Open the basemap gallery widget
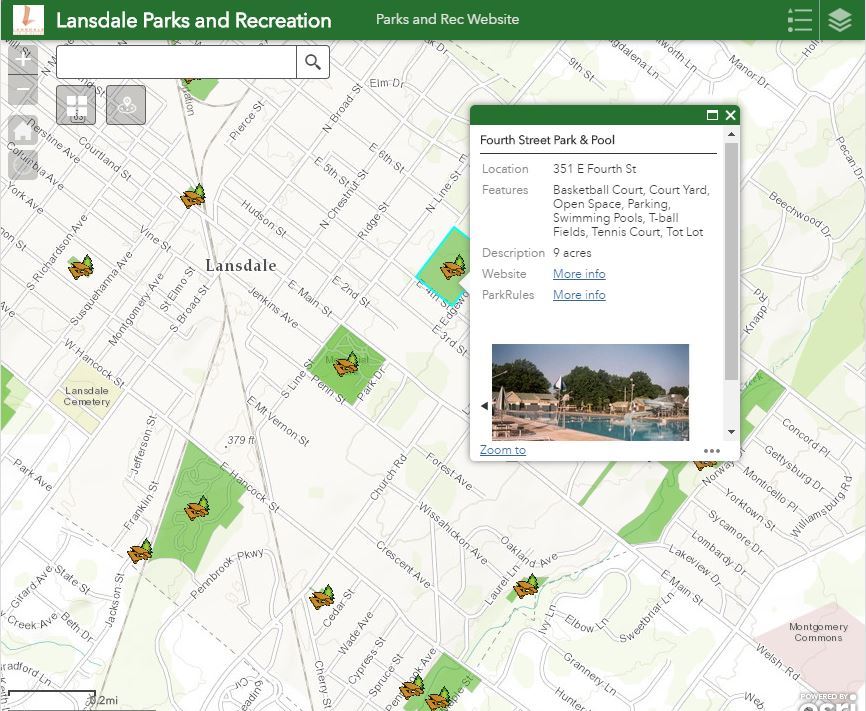This screenshot has height=711, width=866. tap(76, 105)
